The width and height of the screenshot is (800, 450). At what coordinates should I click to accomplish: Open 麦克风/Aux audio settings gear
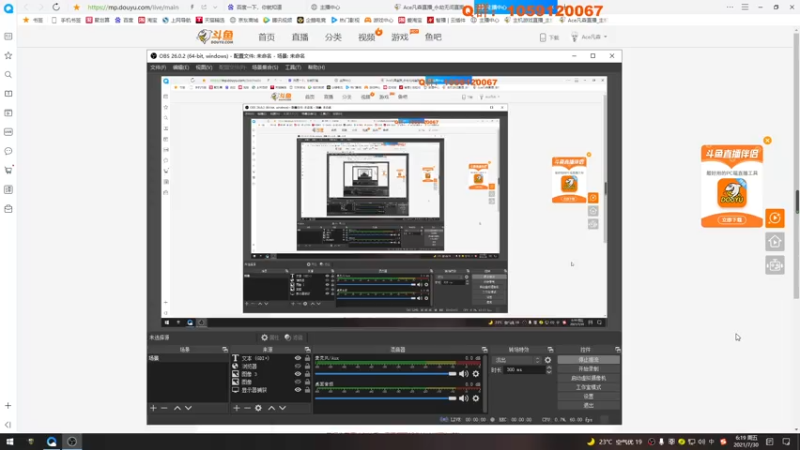(476, 374)
